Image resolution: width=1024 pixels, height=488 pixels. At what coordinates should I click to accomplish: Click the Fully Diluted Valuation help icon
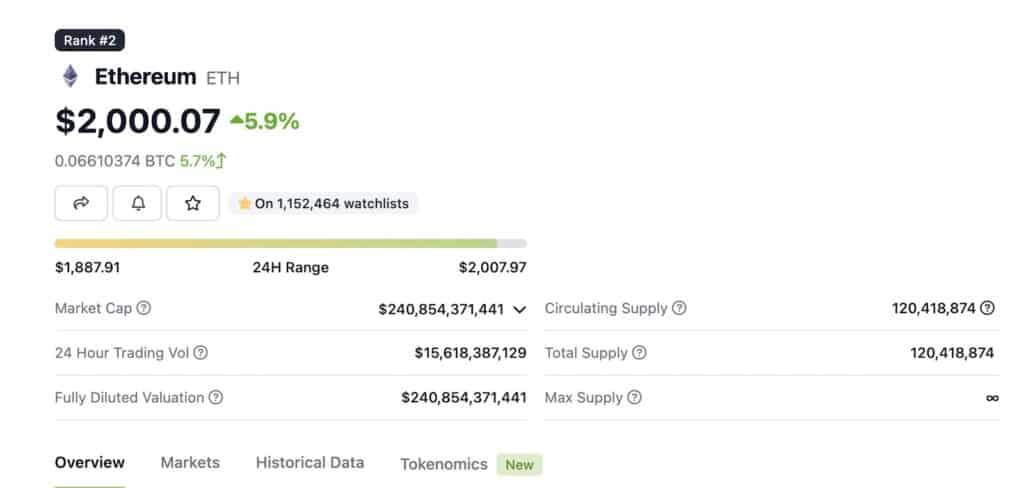(x=216, y=397)
